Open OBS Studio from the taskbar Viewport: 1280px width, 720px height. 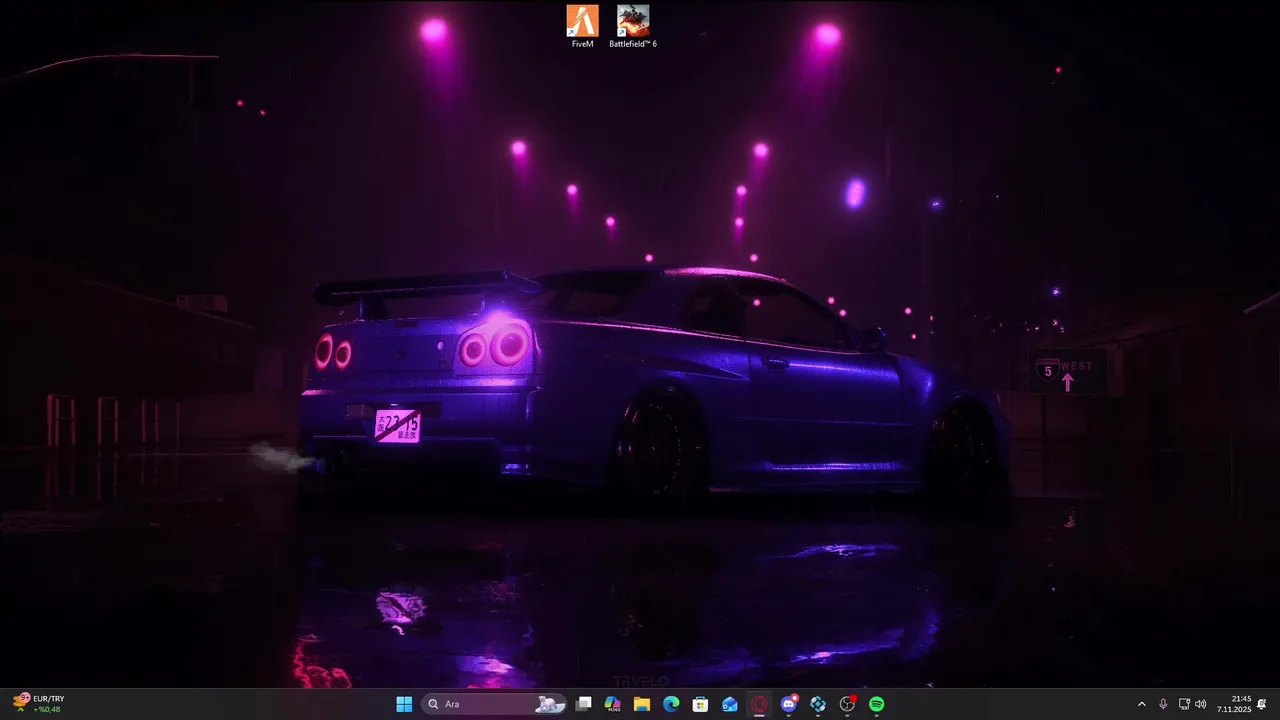coord(848,704)
